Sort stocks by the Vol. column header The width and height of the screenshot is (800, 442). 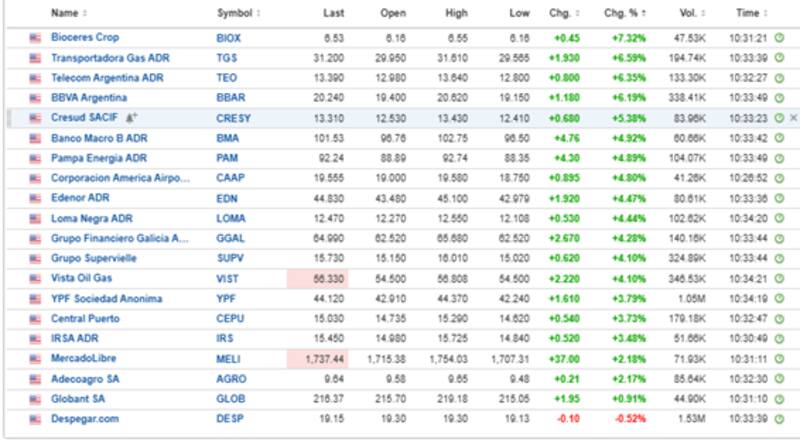pos(689,13)
